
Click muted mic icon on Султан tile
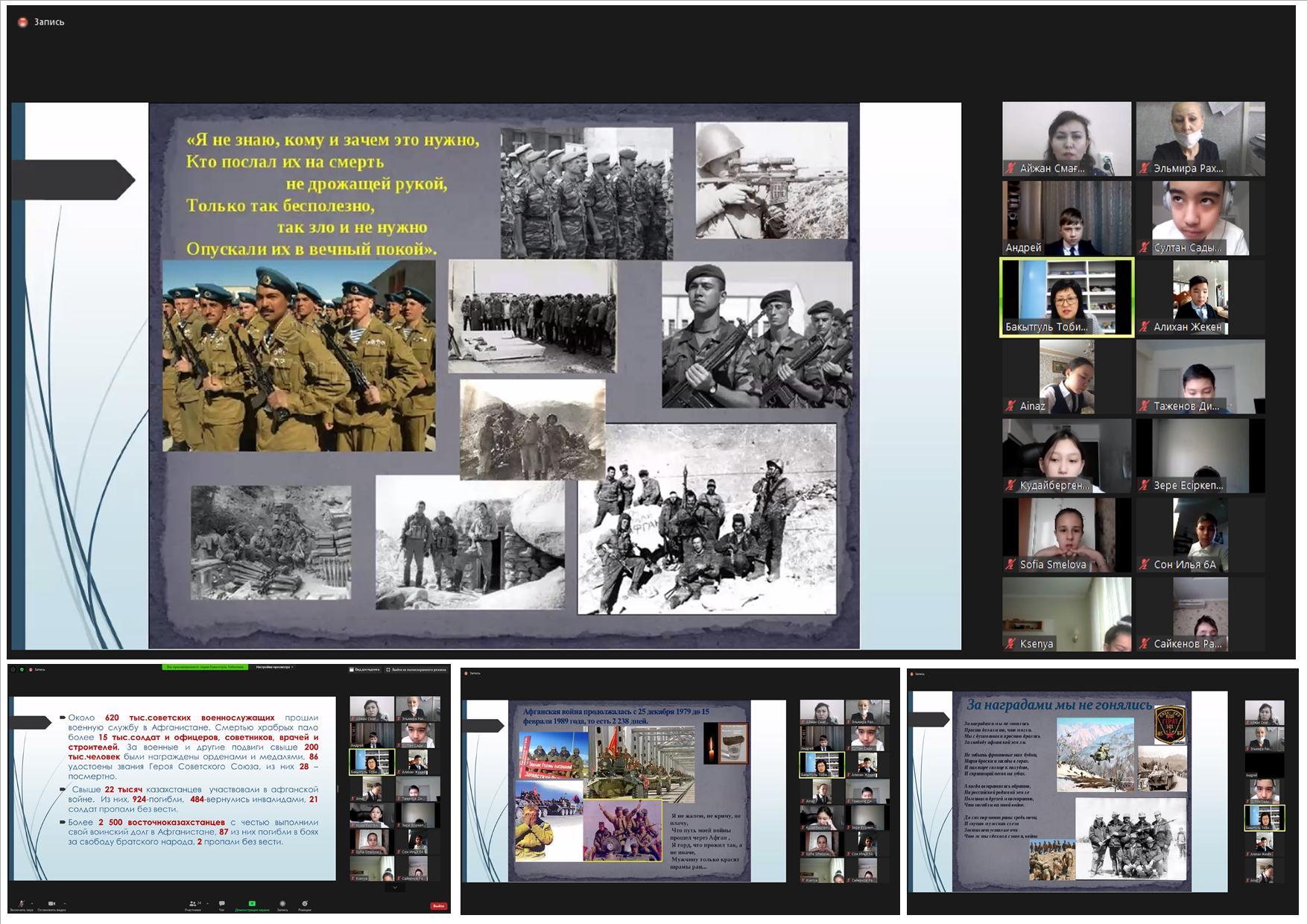1145,247
